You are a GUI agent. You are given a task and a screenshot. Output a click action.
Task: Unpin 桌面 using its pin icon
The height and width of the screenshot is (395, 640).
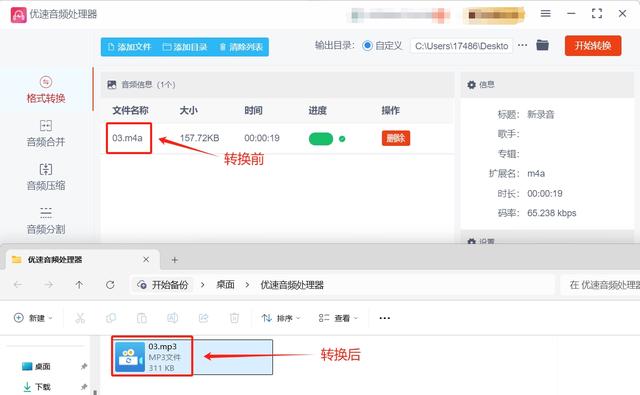click(x=84, y=366)
